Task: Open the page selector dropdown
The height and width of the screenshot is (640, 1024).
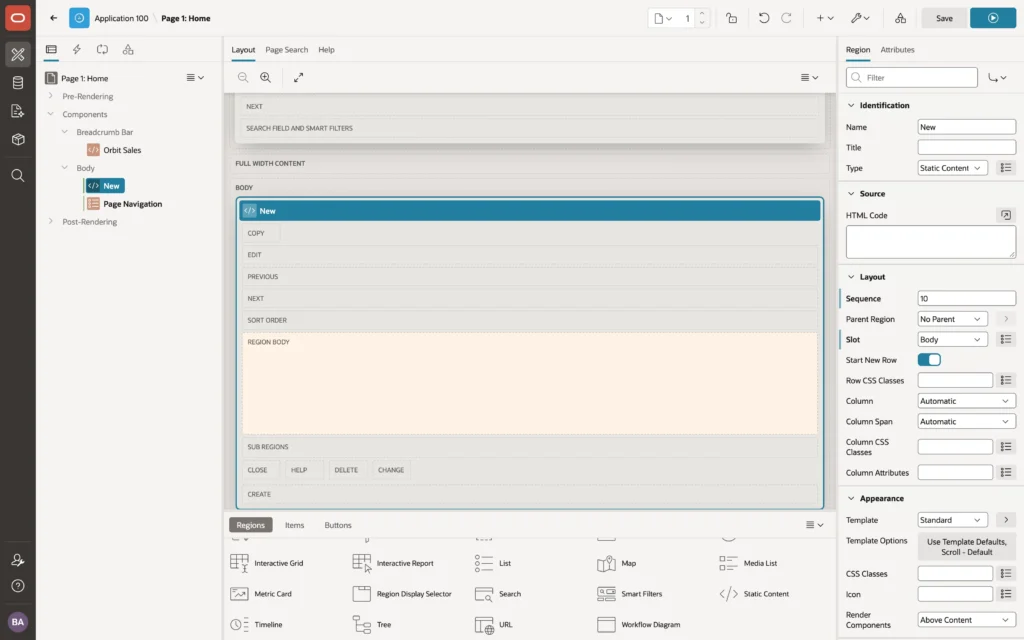Action: tap(663, 18)
